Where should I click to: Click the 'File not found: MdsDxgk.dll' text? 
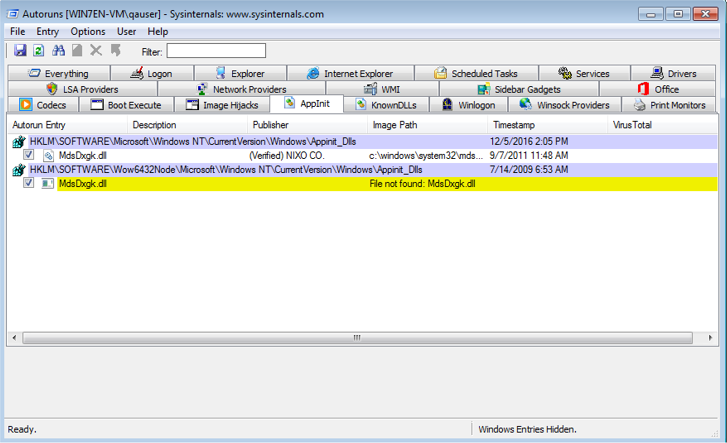pos(422,184)
